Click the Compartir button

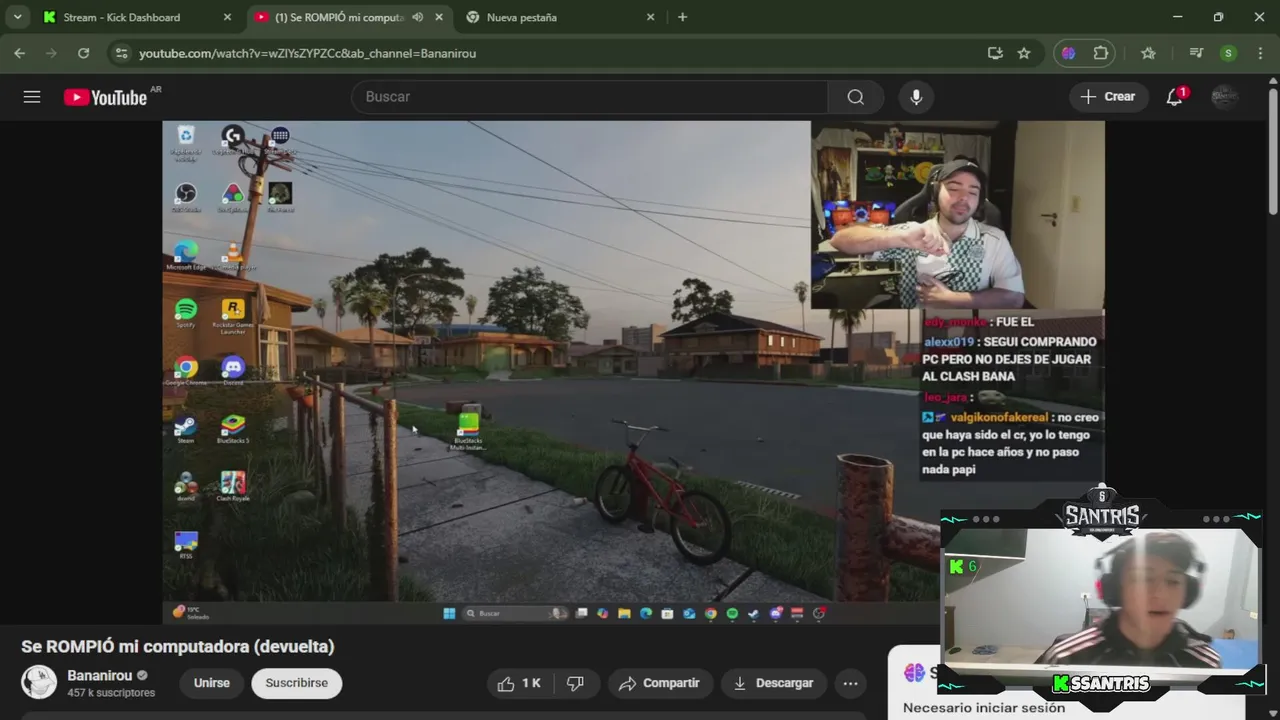tap(660, 683)
